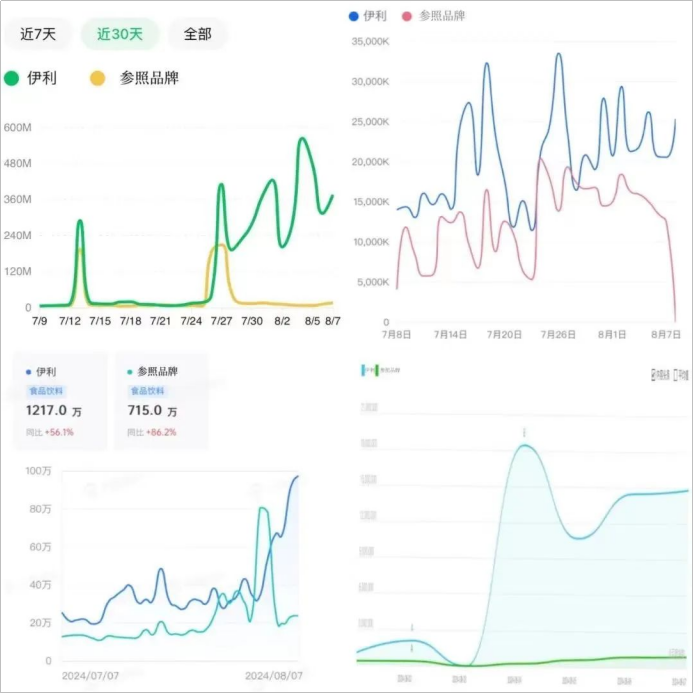694x694 pixels.
Task: Click the +56.1% year-over-year value
Action: tap(59, 432)
